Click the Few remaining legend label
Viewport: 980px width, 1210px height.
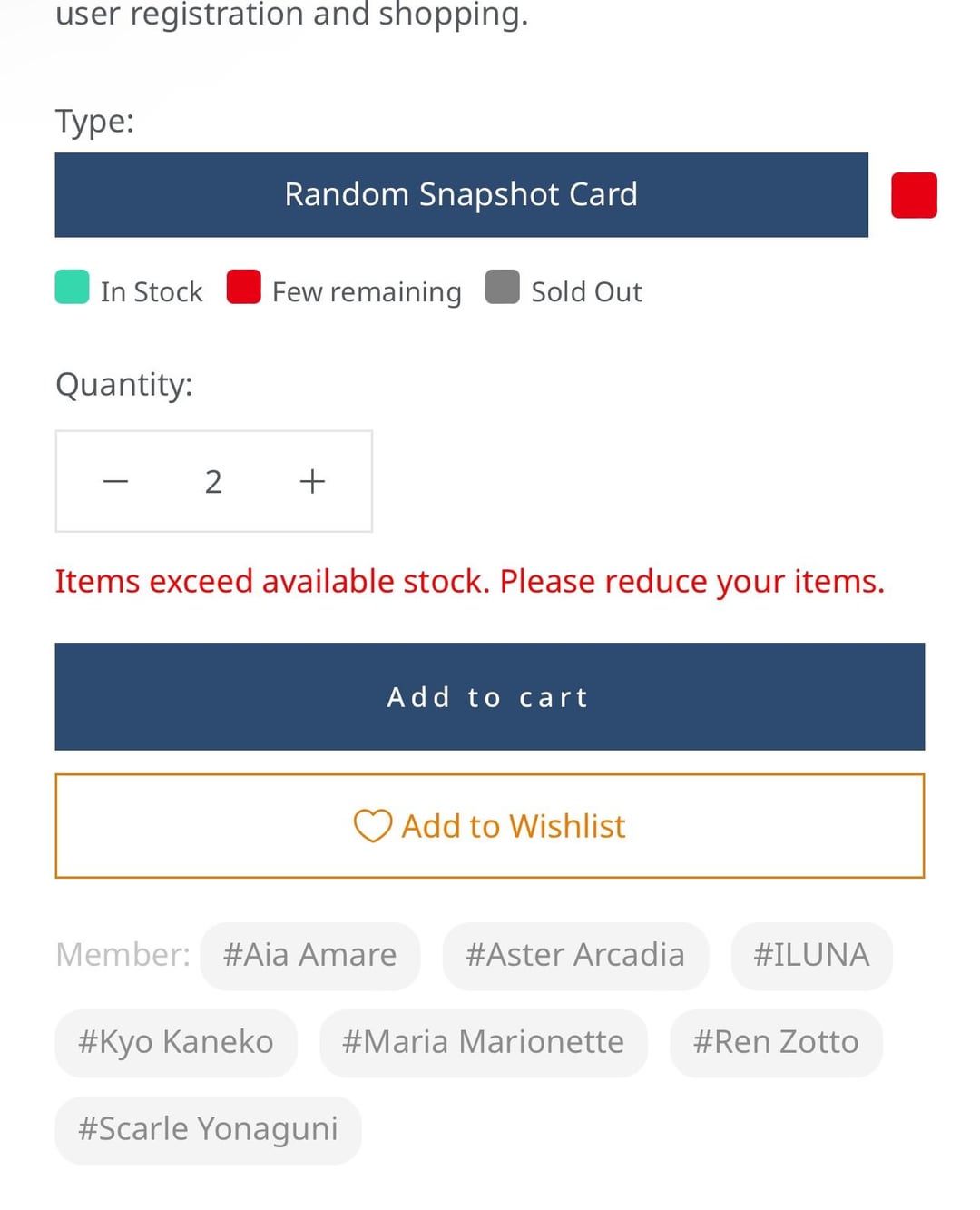click(x=367, y=292)
